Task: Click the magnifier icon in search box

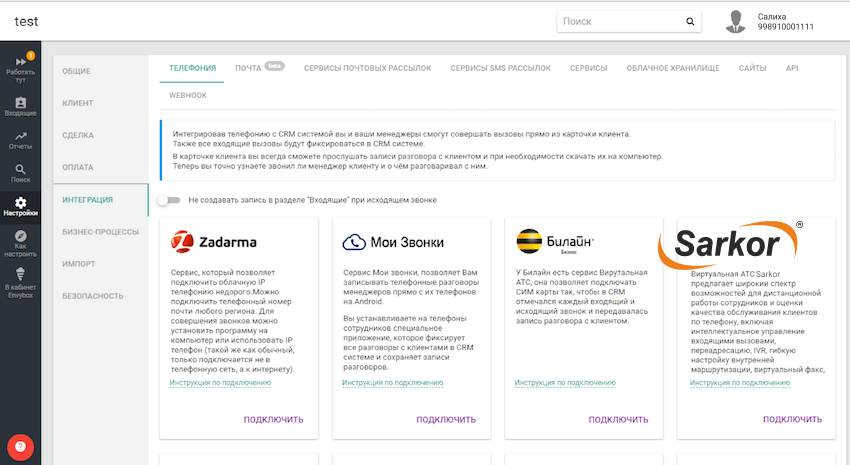Action: point(690,21)
